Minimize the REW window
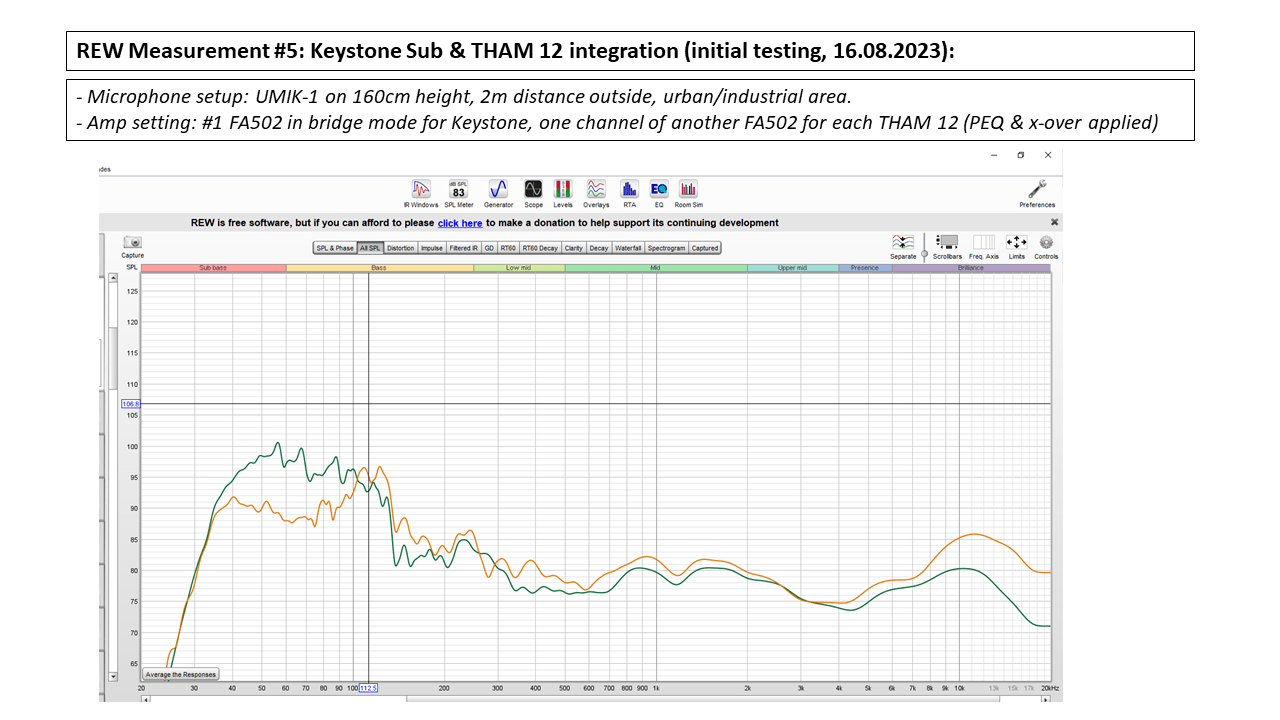Viewport: 1280px width, 720px height. point(993,155)
